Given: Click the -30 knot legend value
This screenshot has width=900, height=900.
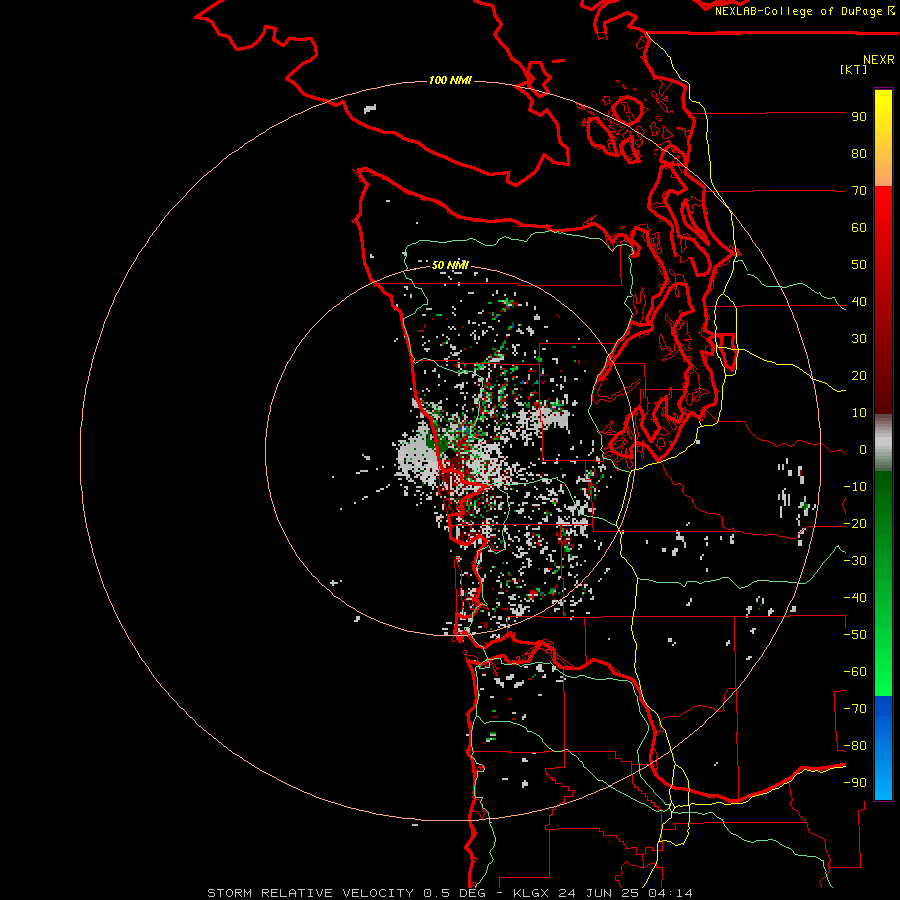Looking at the screenshot, I should (x=855, y=561).
